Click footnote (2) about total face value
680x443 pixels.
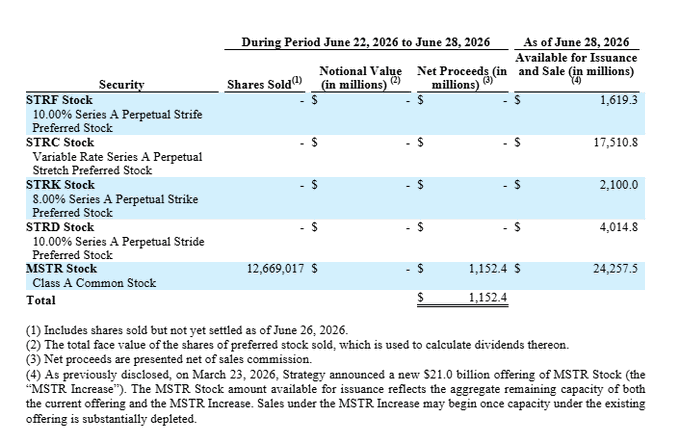click(x=298, y=345)
